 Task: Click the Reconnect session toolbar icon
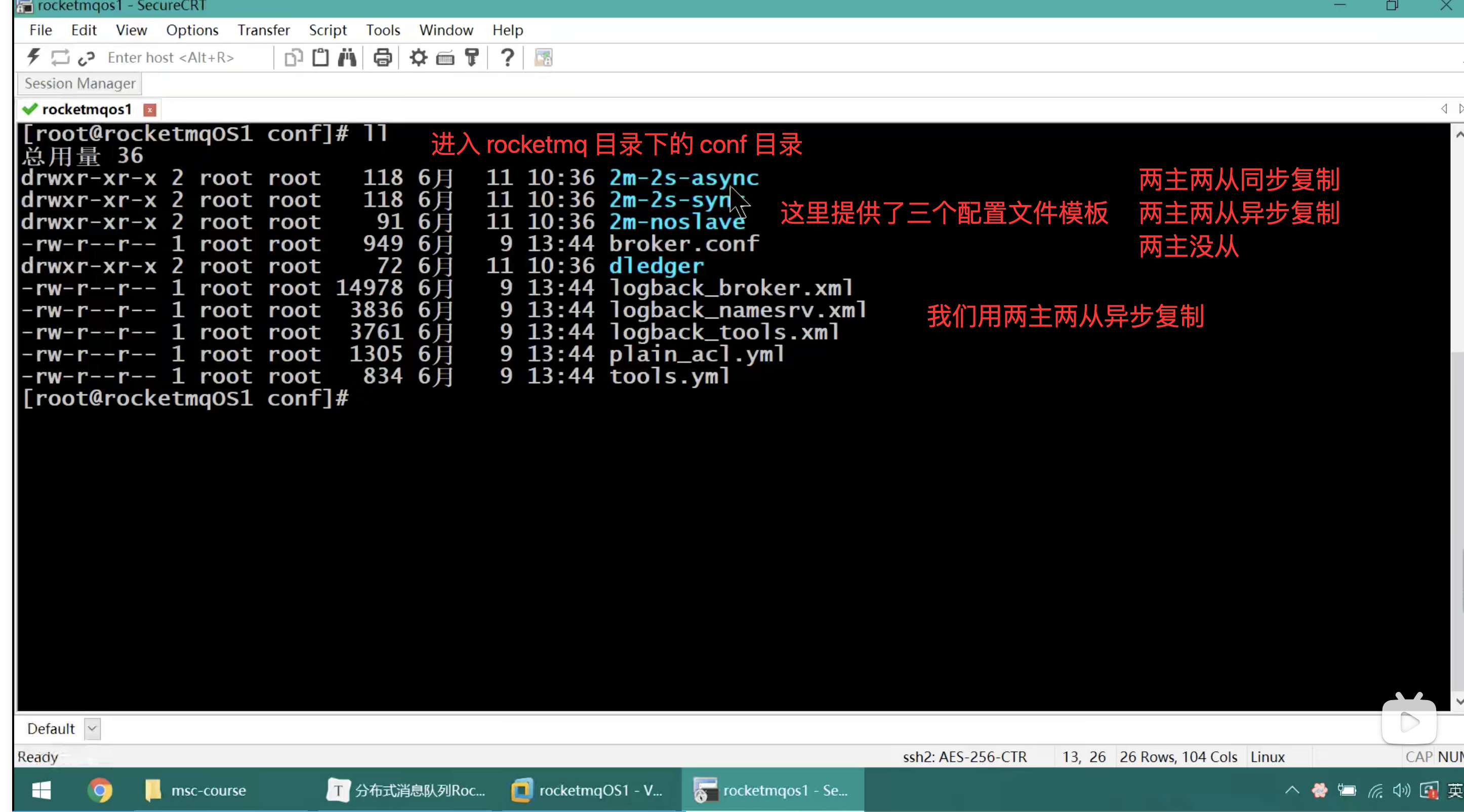[60, 57]
